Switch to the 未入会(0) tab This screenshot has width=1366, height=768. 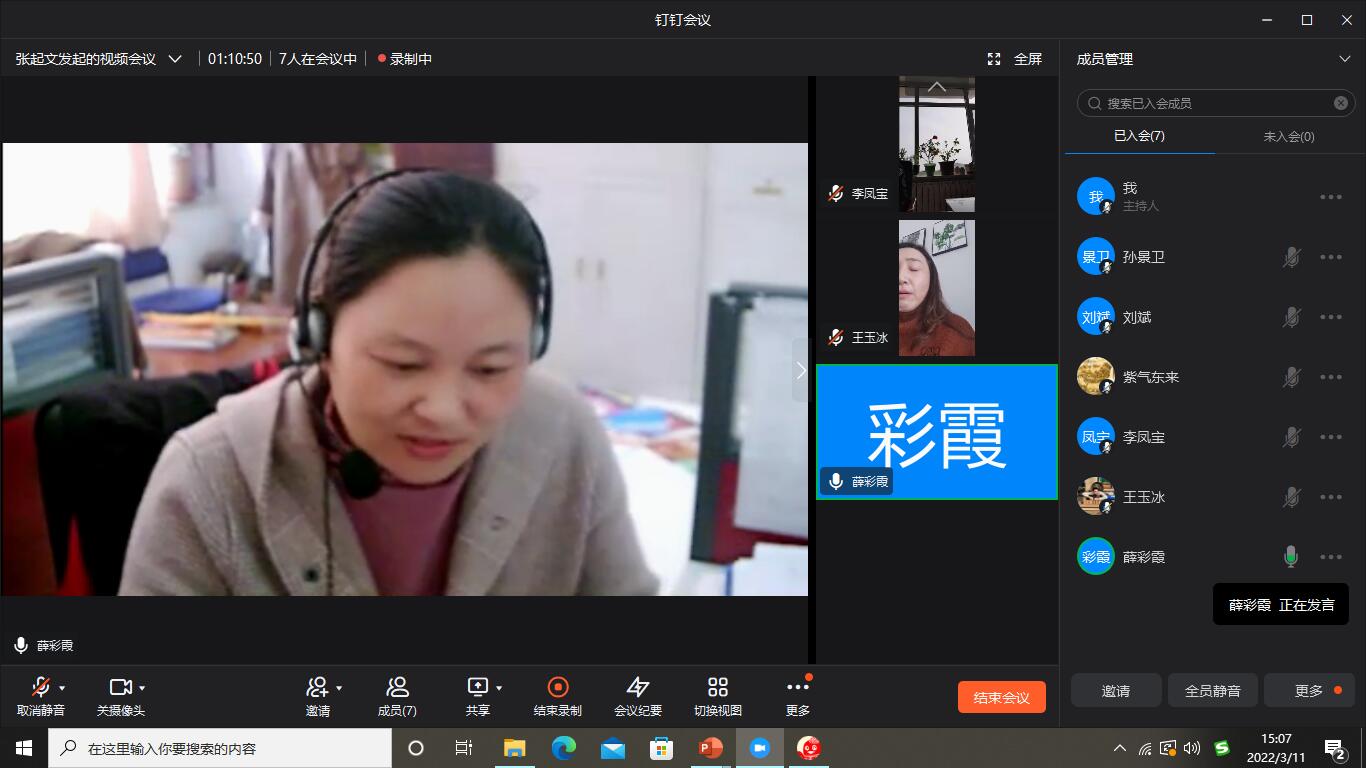[1289, 136]
